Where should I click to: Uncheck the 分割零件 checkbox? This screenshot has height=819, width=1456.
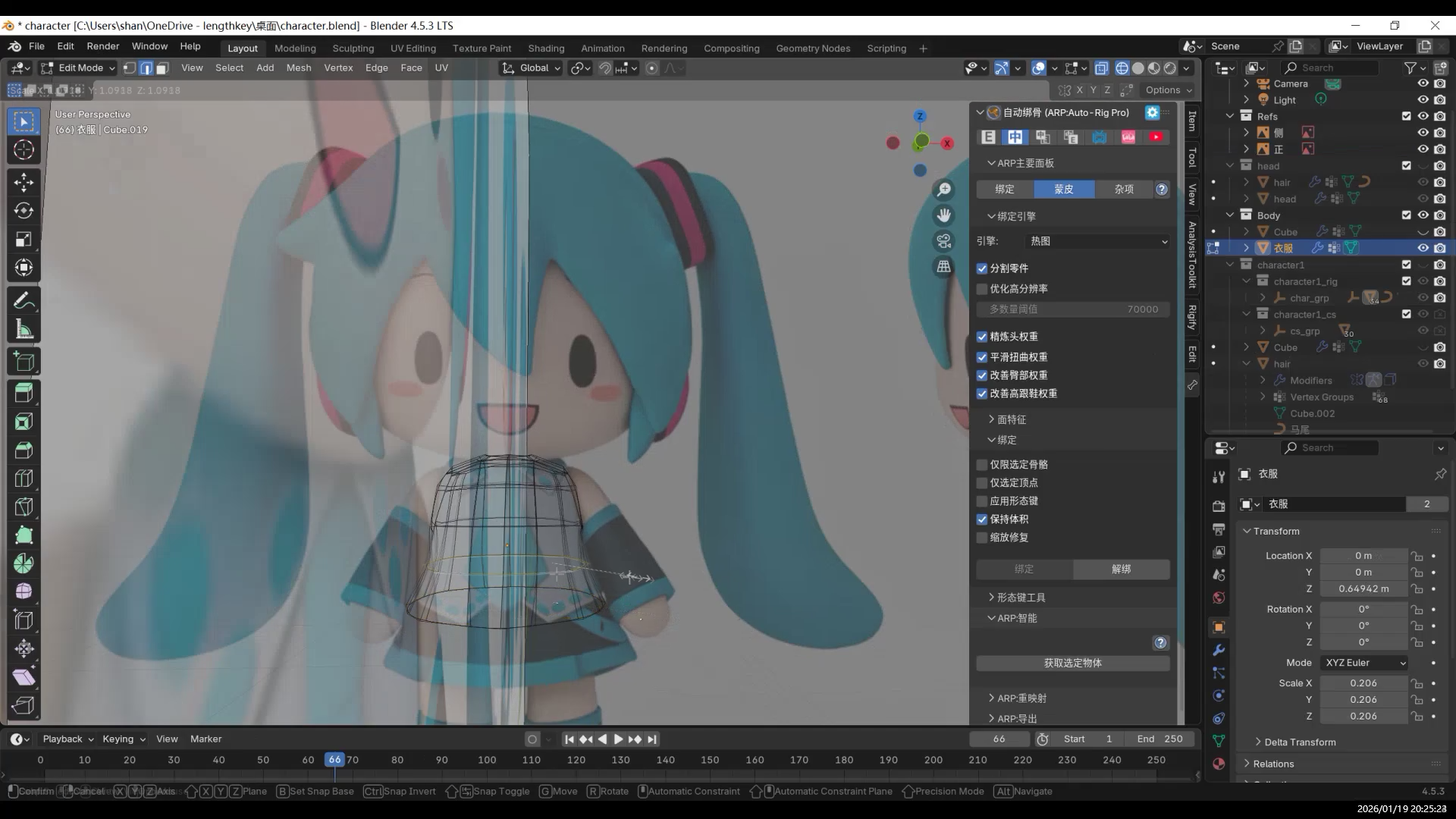(x=982, y=268)
